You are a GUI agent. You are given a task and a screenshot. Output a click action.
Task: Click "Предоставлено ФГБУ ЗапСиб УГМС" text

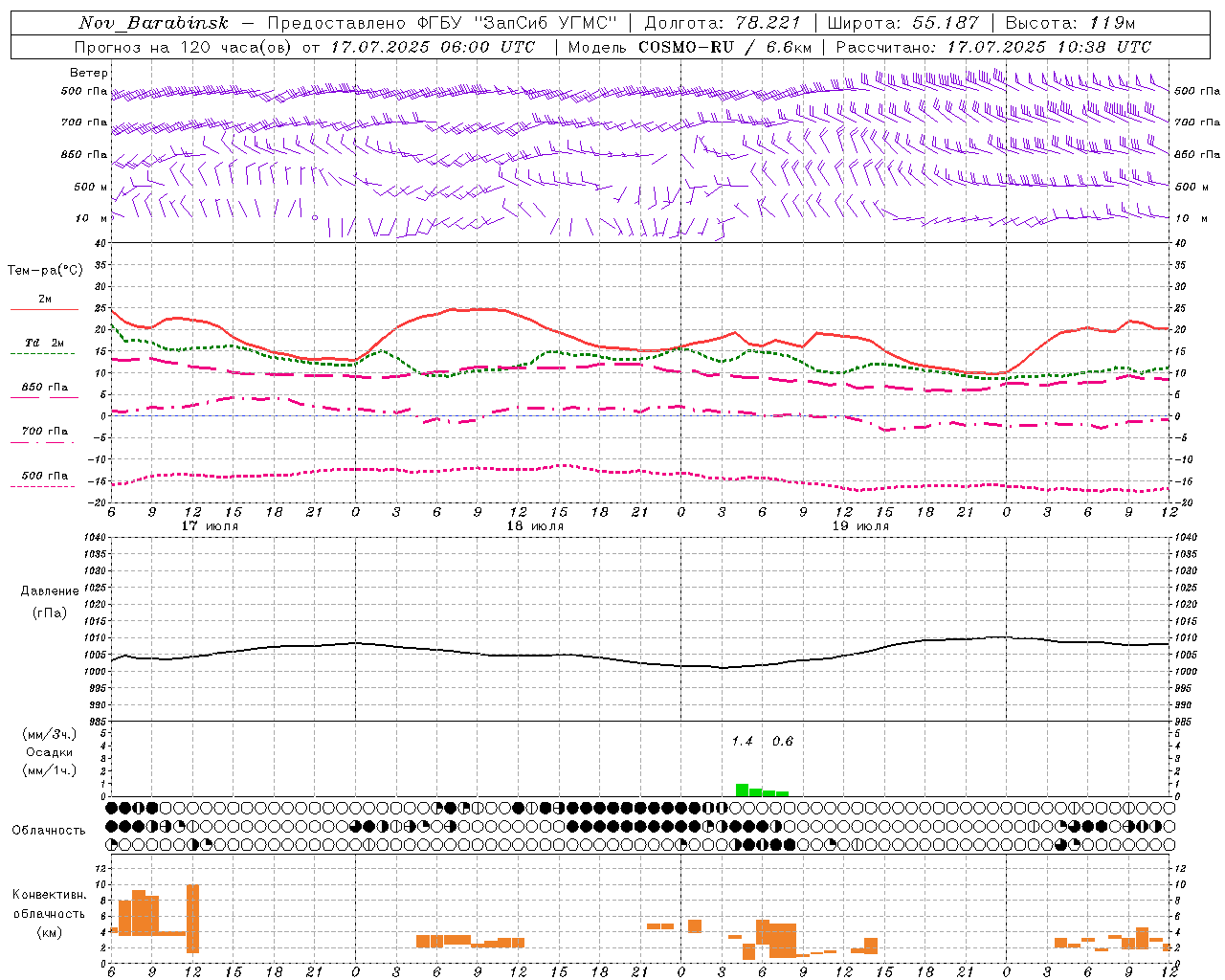(443, 23)
